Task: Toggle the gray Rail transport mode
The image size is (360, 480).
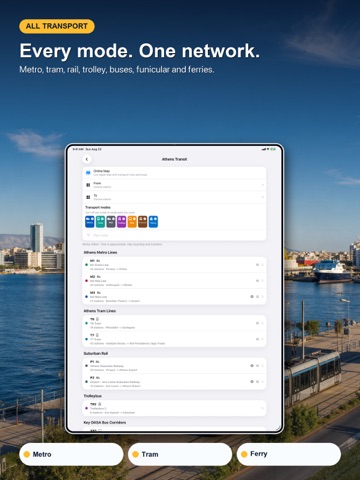Action: [111, 222]
